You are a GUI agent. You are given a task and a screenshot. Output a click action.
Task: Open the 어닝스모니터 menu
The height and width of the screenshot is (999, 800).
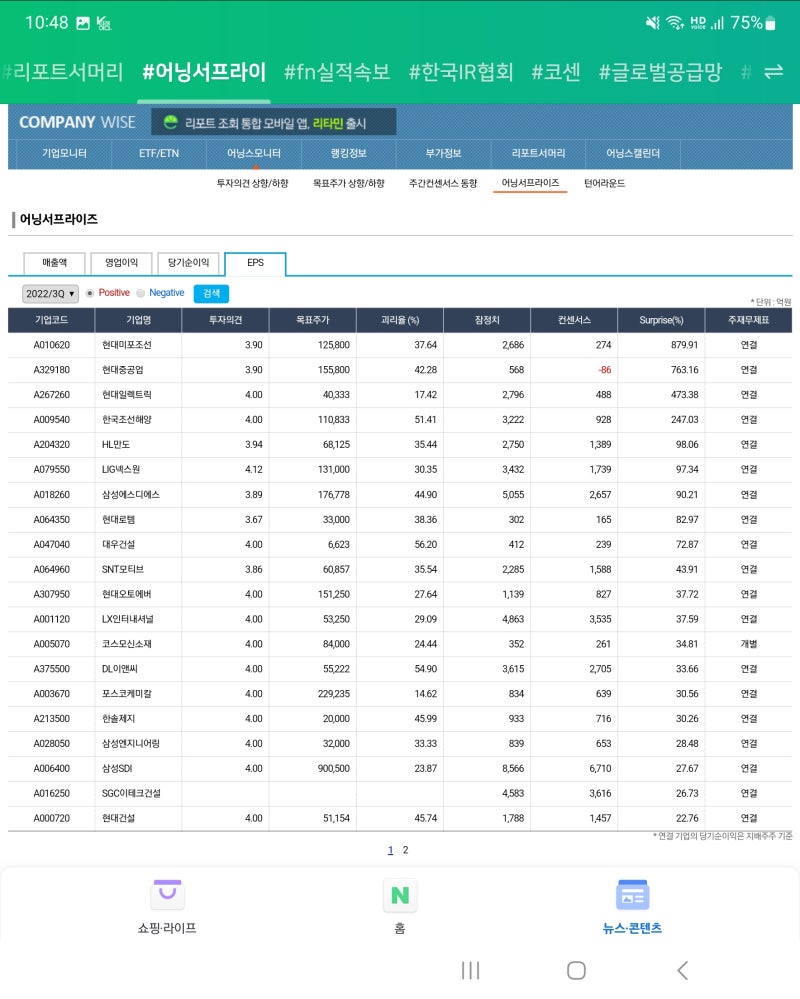point(254,154)
